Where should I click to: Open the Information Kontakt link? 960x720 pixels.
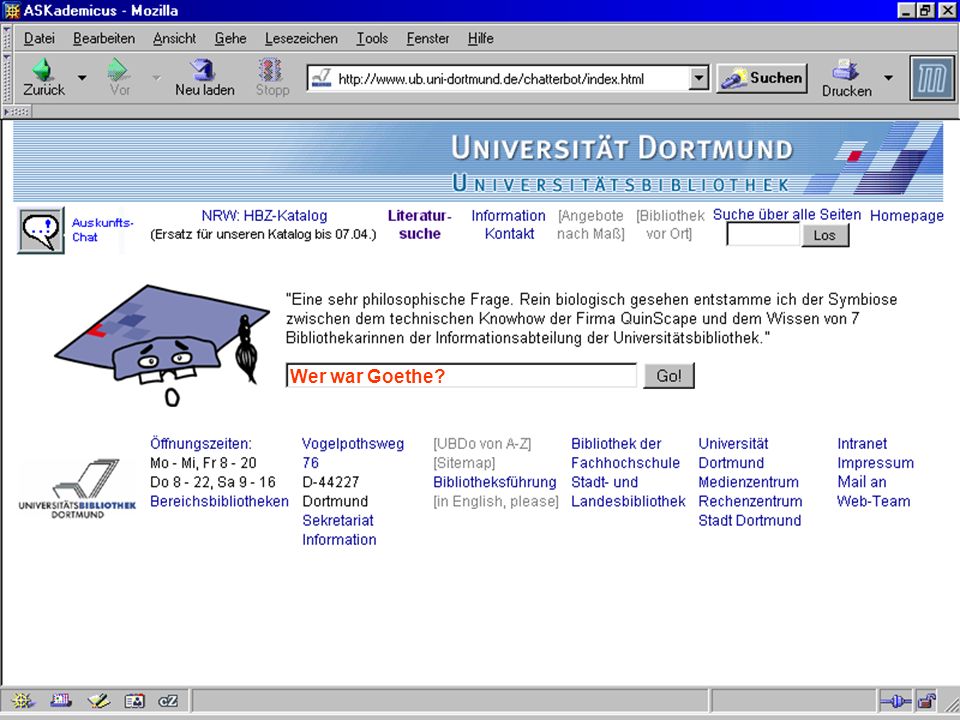pyautogui.click(x=508, y=225)
